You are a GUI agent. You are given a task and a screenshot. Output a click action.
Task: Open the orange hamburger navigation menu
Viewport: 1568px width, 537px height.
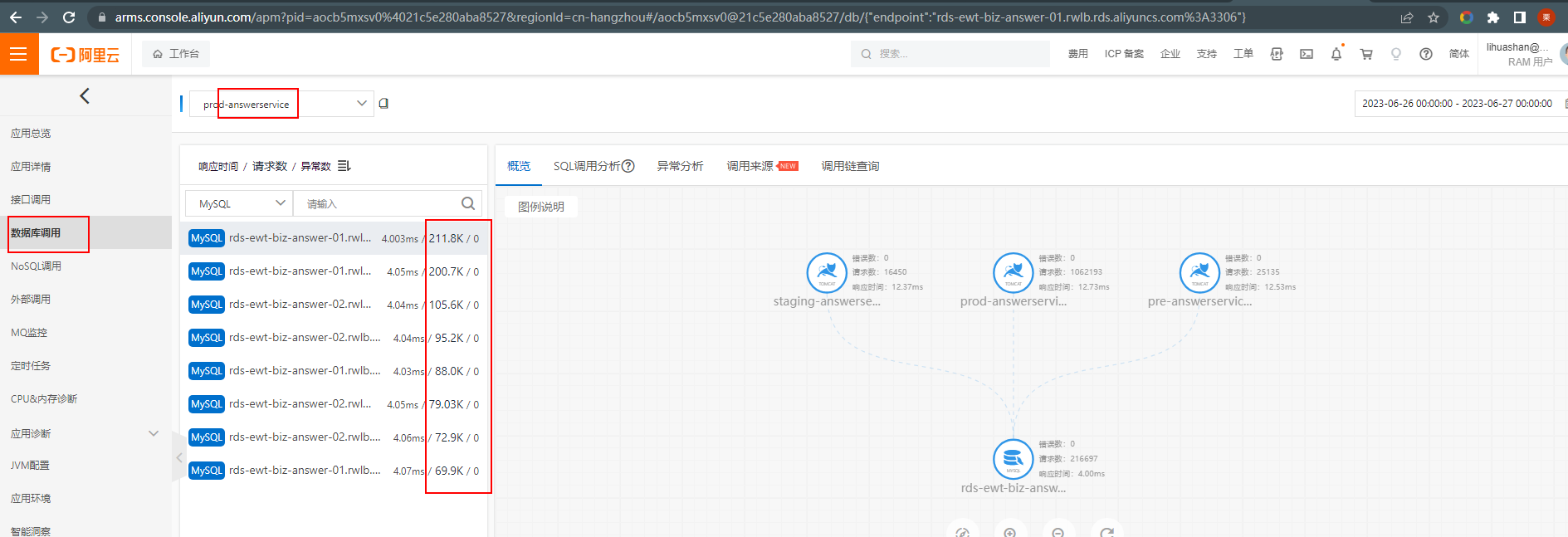click(x=19, y=54)
